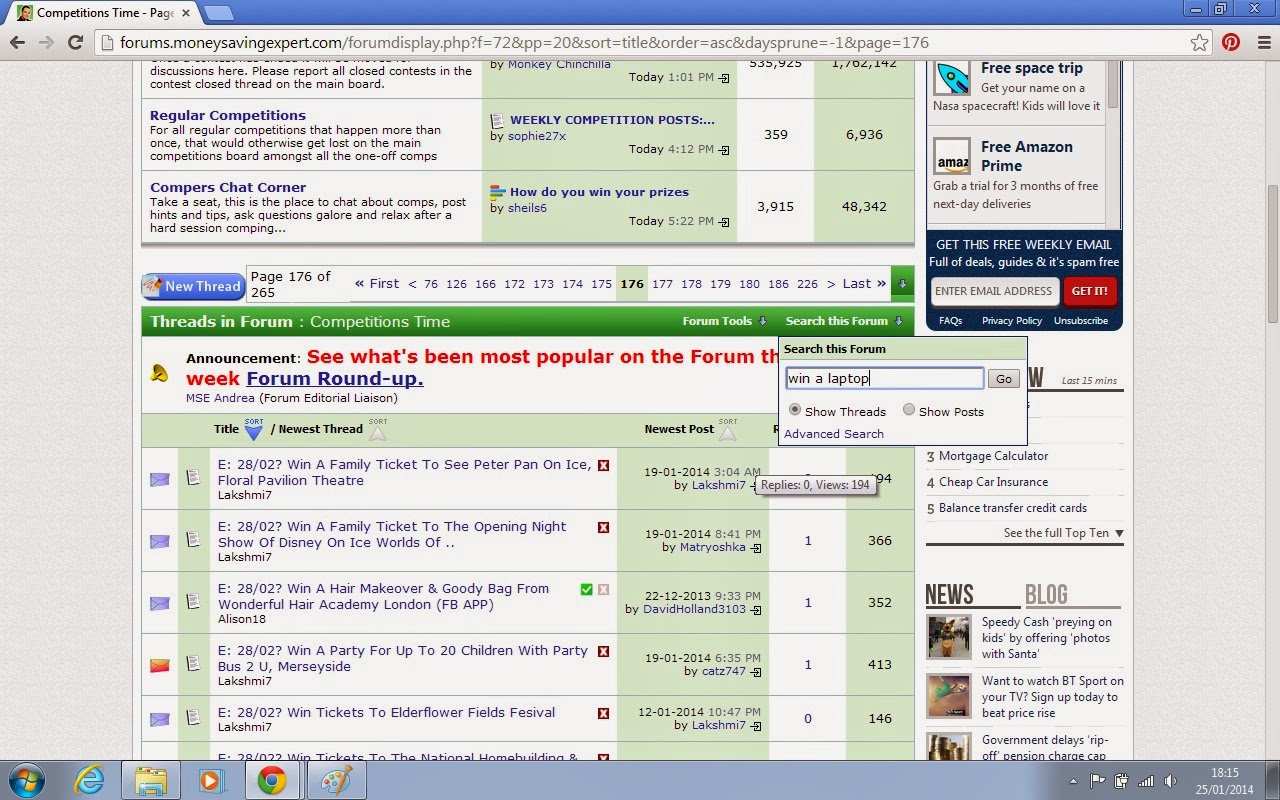Open Speedy Cash news thumbnail
Viewport: 1280px width, 800px height.
tap(948, 638)
